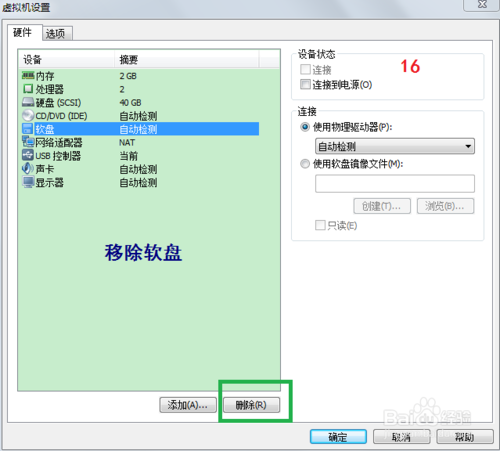
Task: Click the 设备 column header
Action: pos(66,60)
